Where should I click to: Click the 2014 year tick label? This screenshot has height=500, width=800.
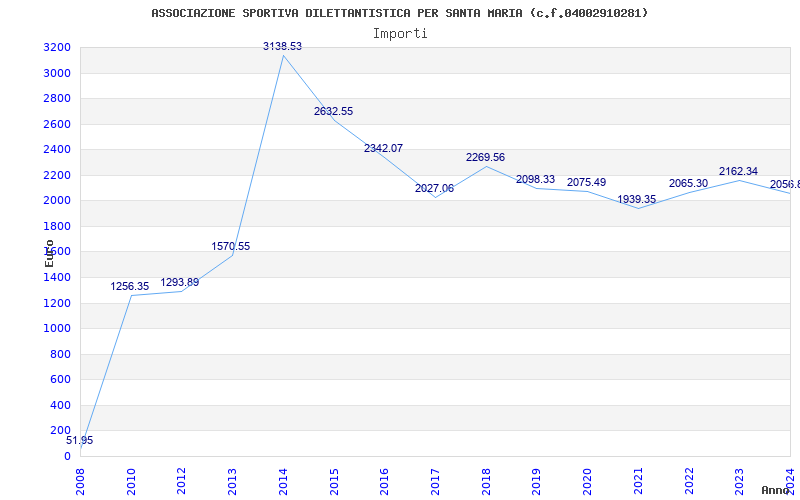283,482
